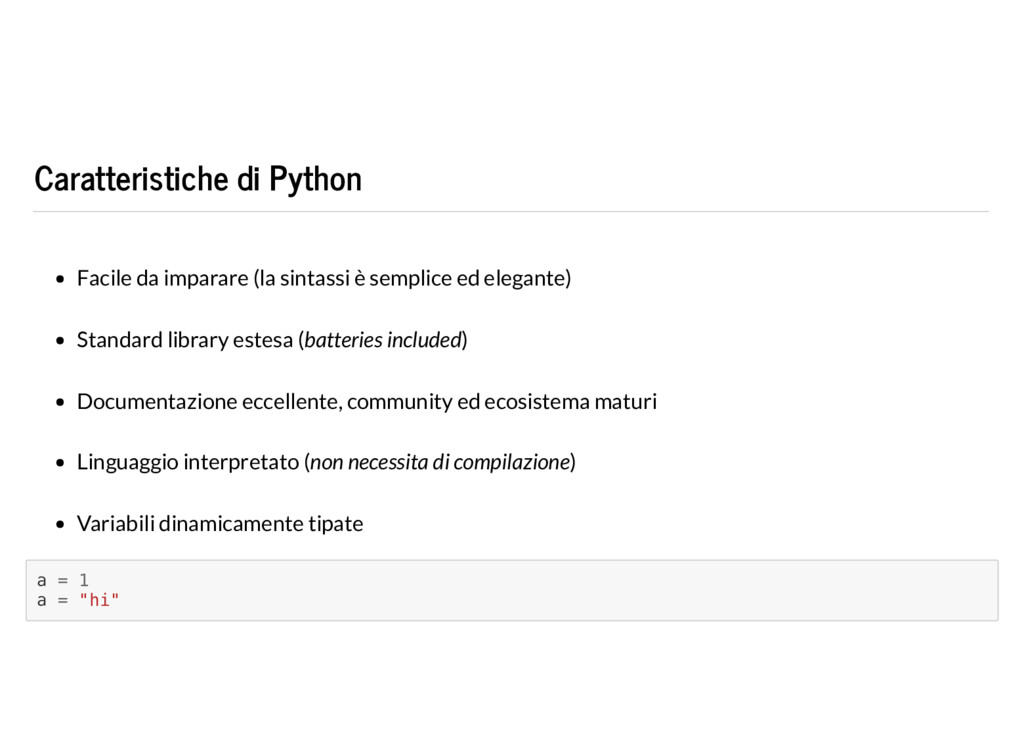Click the code line 'a = 1'

coord(63,580)
